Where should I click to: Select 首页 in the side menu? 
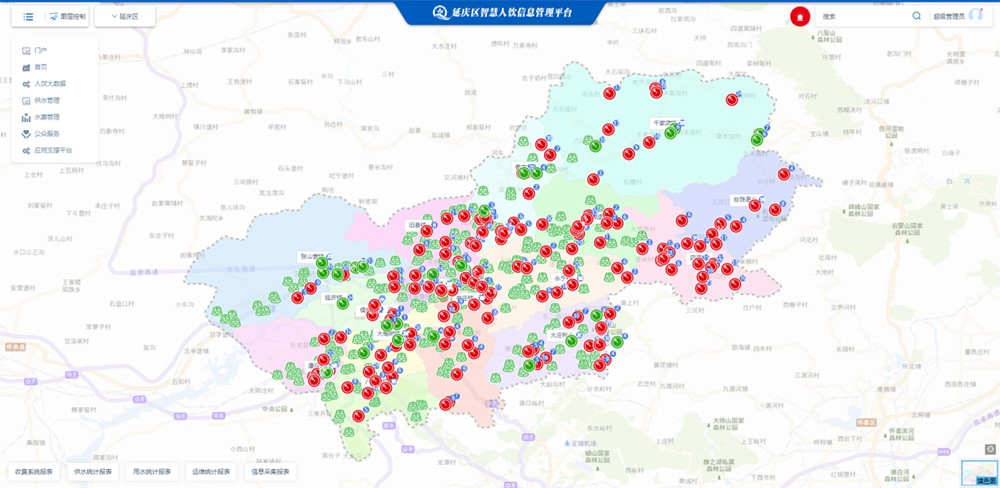[x=41, y=66]
